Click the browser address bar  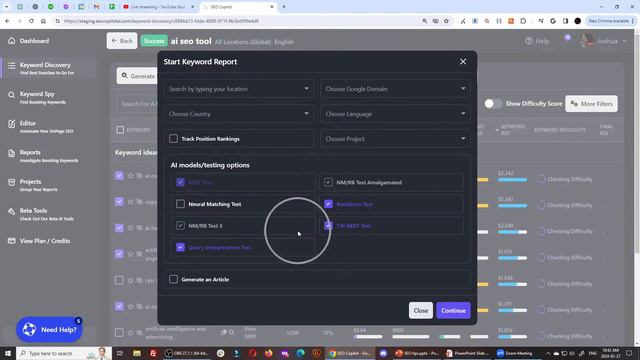click(x=237, y=21)
